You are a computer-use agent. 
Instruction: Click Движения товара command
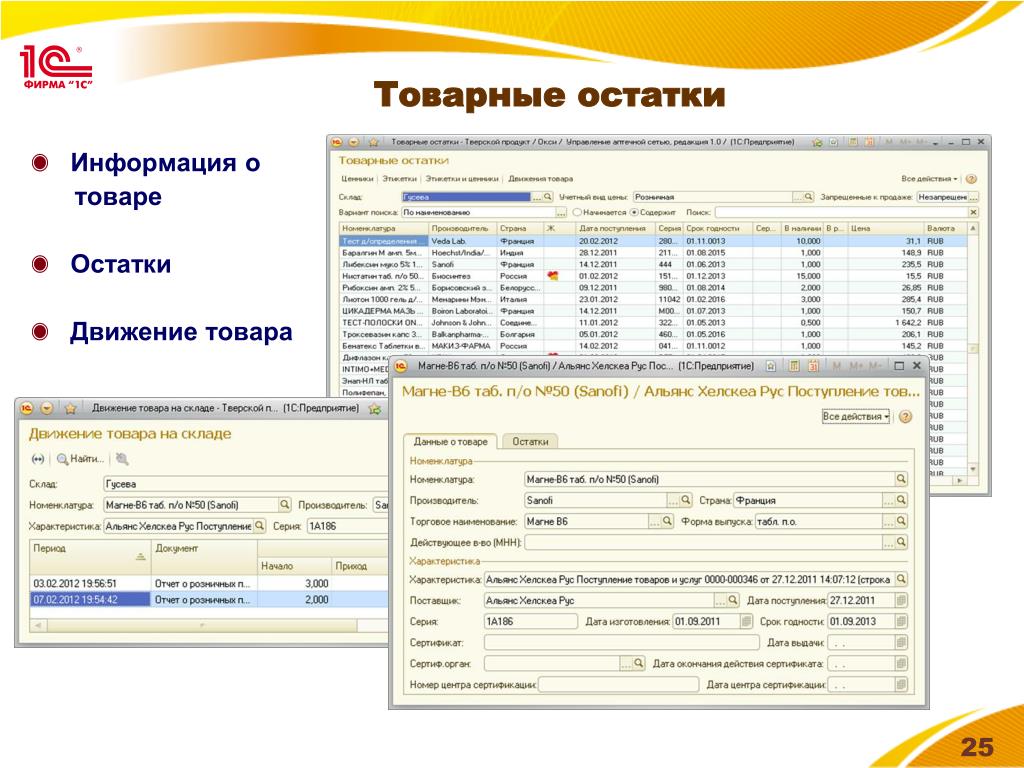click(x=540, y=178)
